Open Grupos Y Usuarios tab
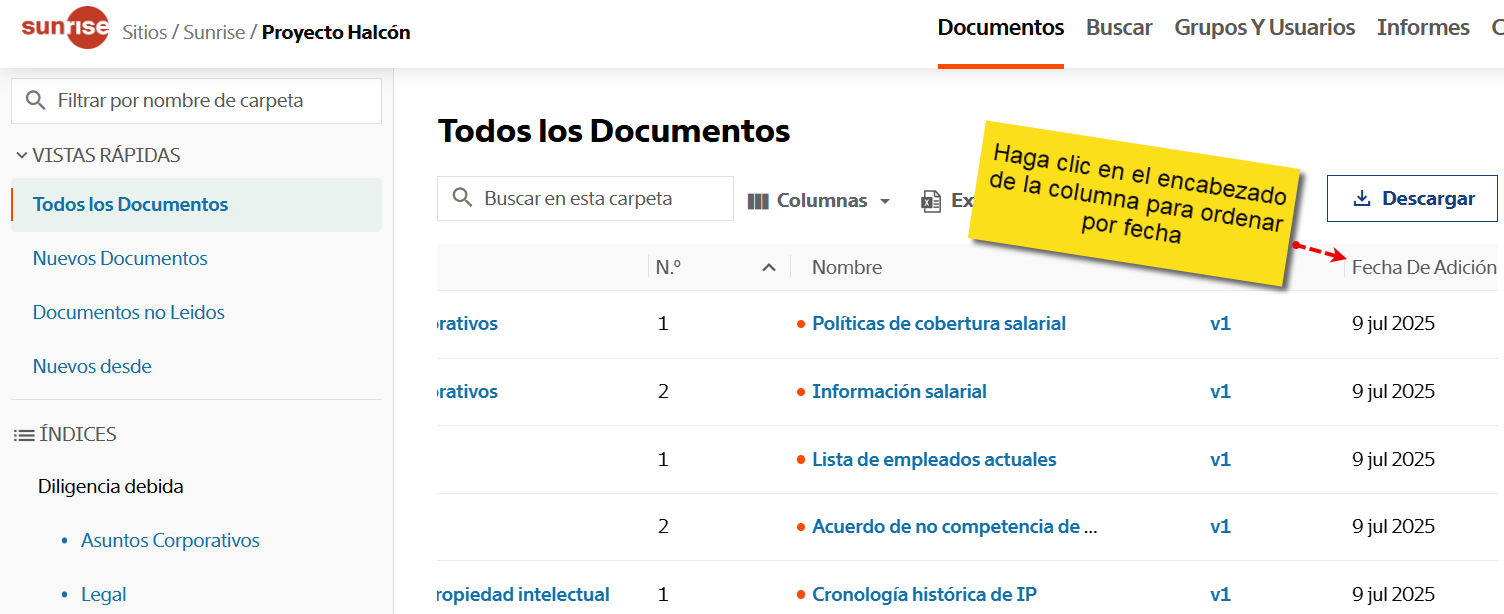This screenshot has height=614, width=1504. tap(1265, 28)
